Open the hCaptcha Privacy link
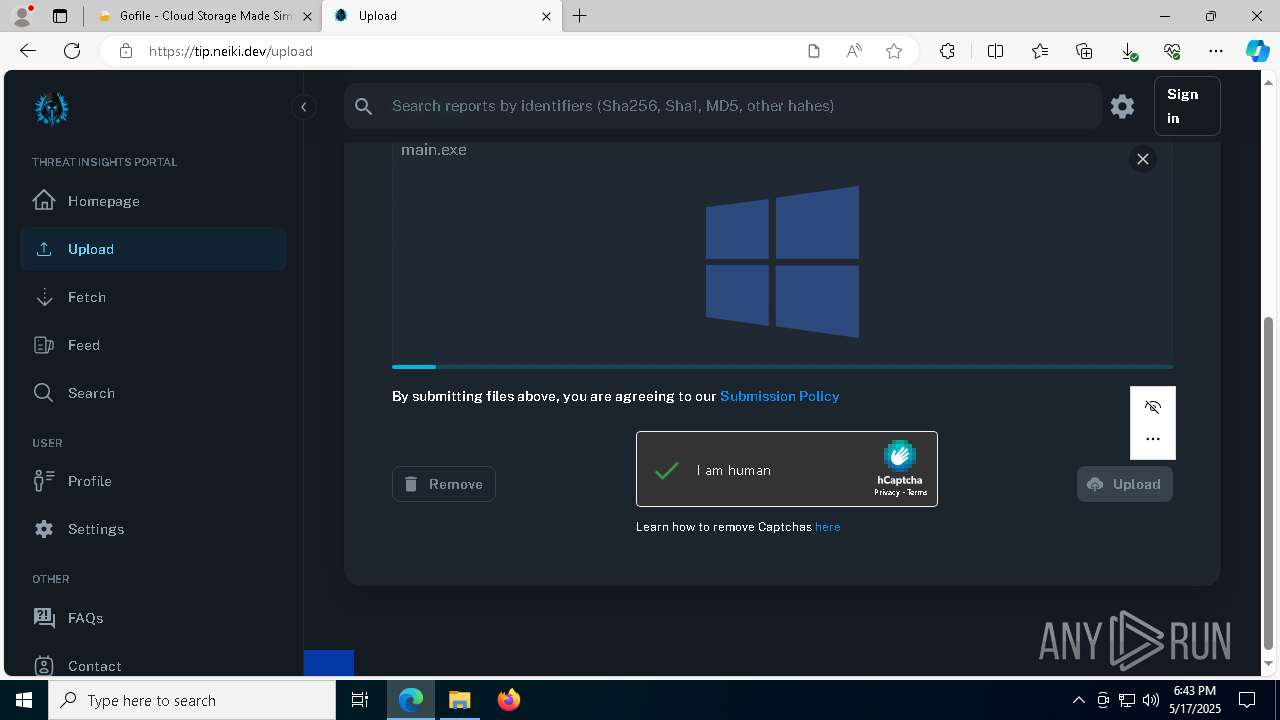 (x=886, y=493)
